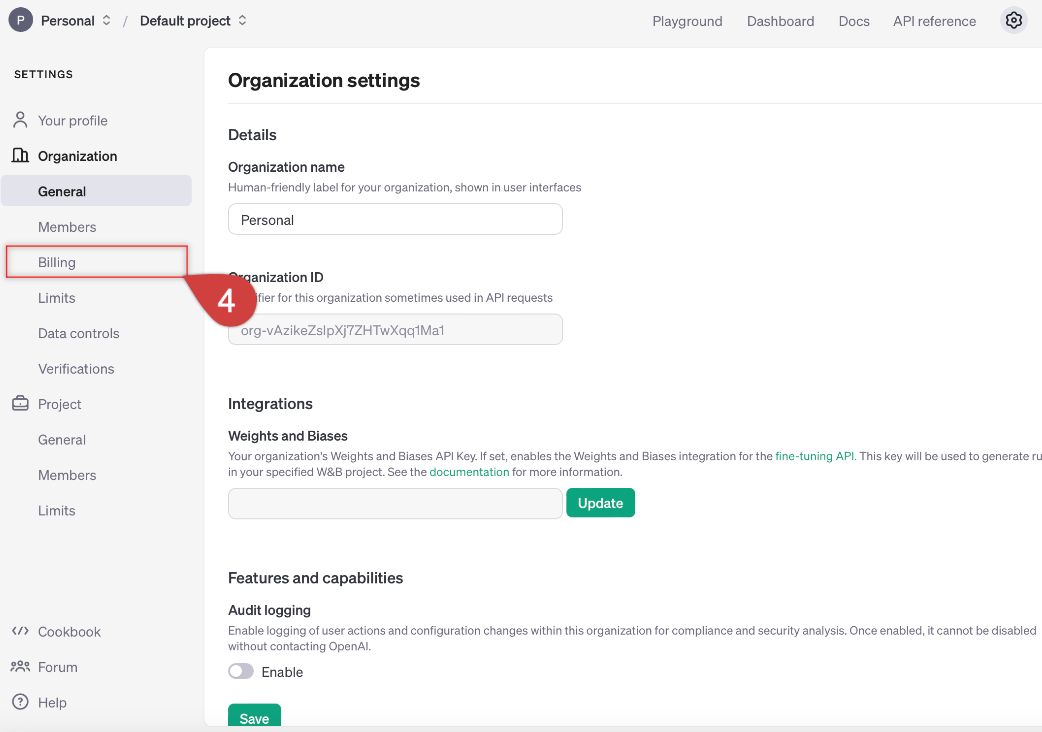Click the Organization ID field
The width and height of the screenshot is (1042, 732).
(x=395, y=329)
